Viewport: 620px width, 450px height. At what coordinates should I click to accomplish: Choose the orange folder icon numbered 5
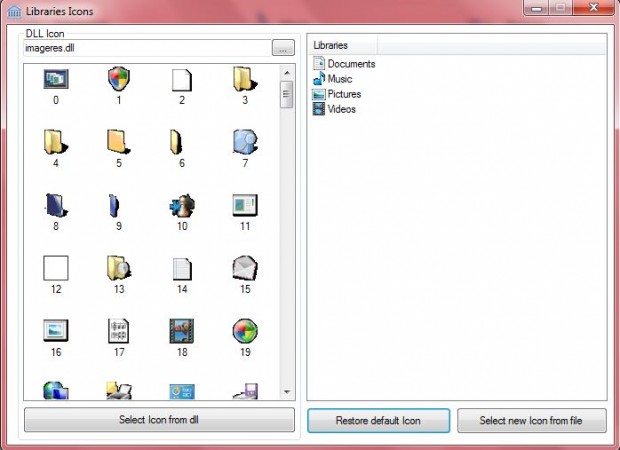[x=119, y=142]
